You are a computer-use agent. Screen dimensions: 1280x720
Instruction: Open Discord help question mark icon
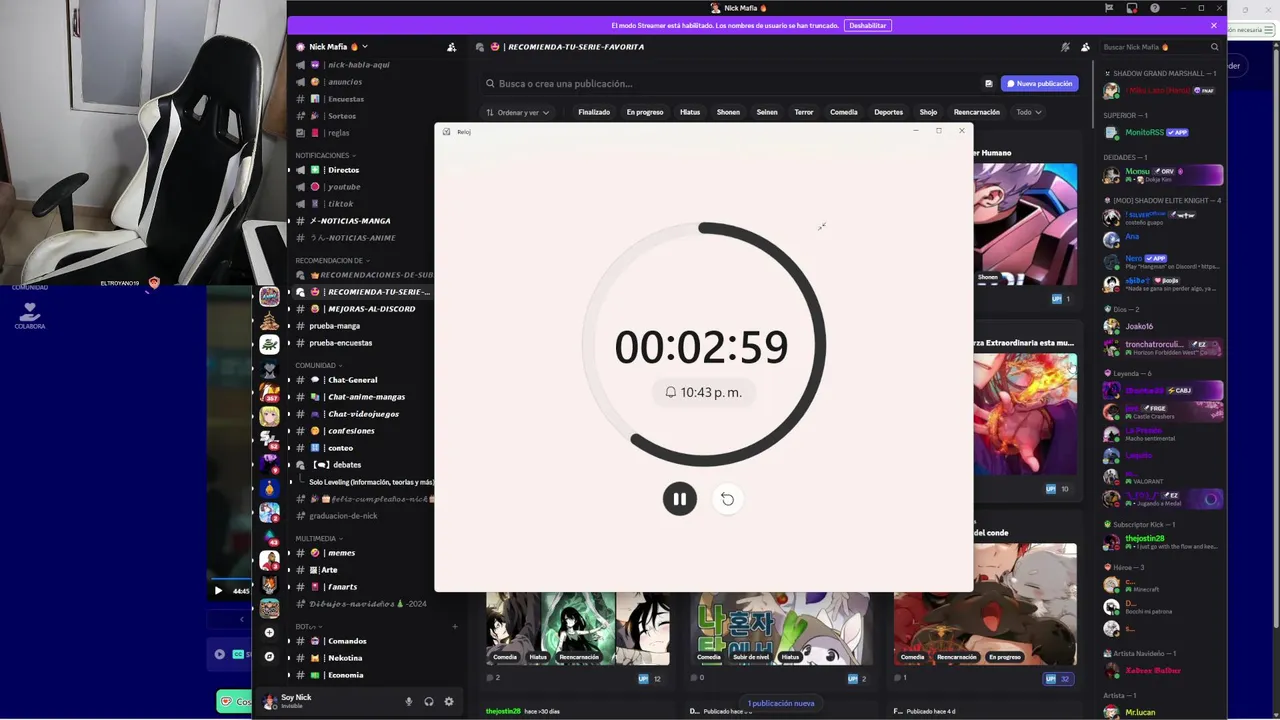click(x=1155, y=8)
